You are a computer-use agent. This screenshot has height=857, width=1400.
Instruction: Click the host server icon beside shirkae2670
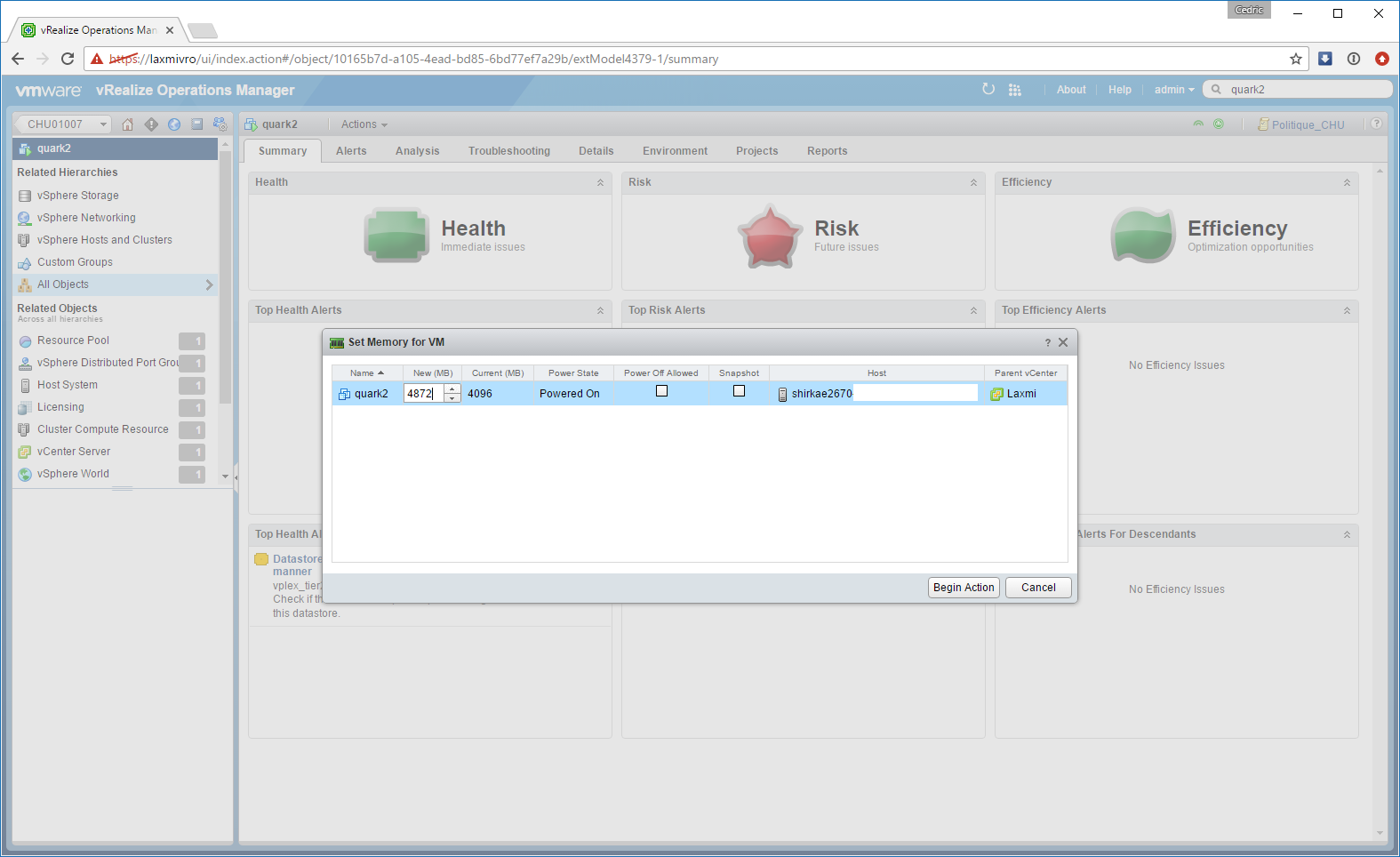(x=782, y=394)
